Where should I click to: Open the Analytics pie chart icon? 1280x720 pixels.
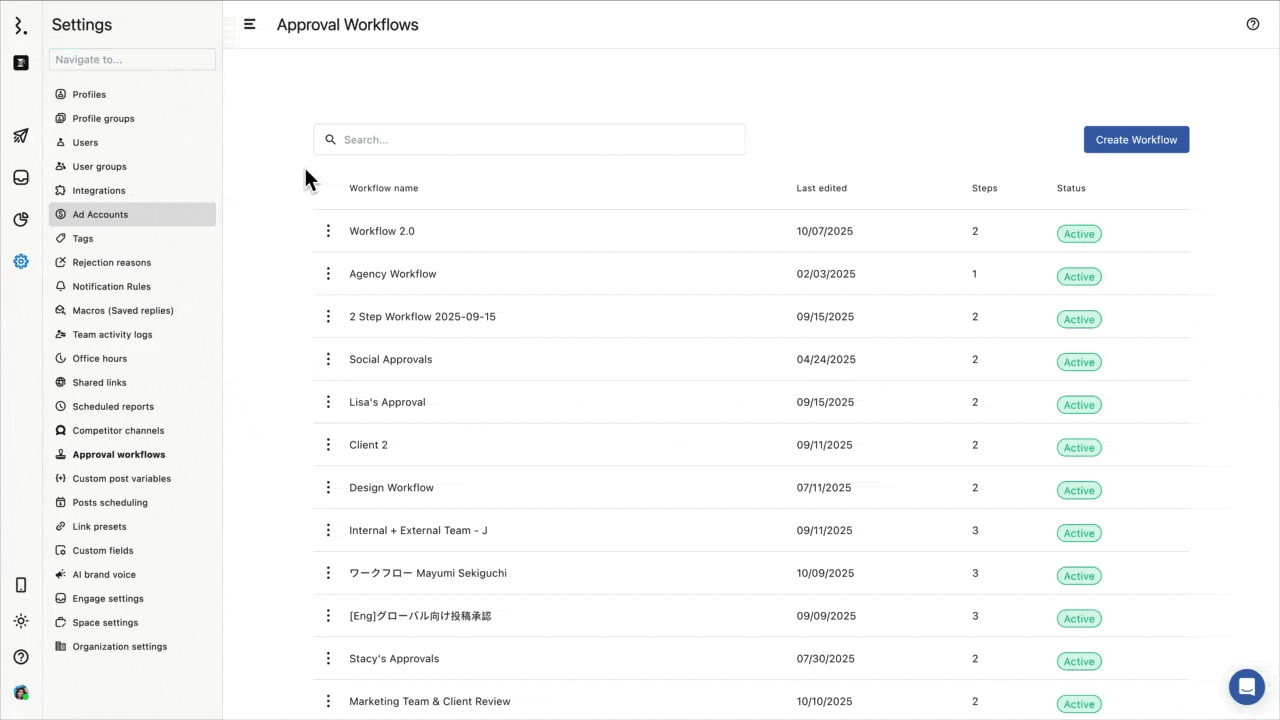pos(21,220)
